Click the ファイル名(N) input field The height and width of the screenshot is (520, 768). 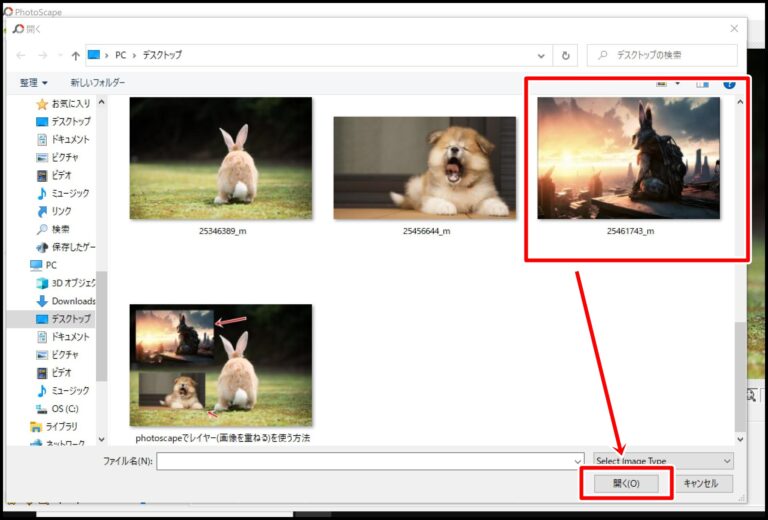coord(370,461)
